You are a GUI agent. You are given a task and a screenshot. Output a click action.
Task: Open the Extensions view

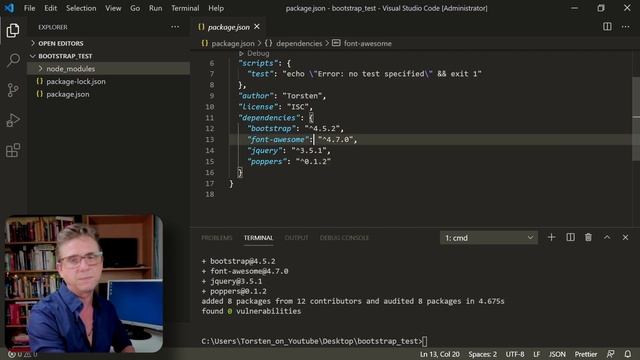click(x=13, y=150)
